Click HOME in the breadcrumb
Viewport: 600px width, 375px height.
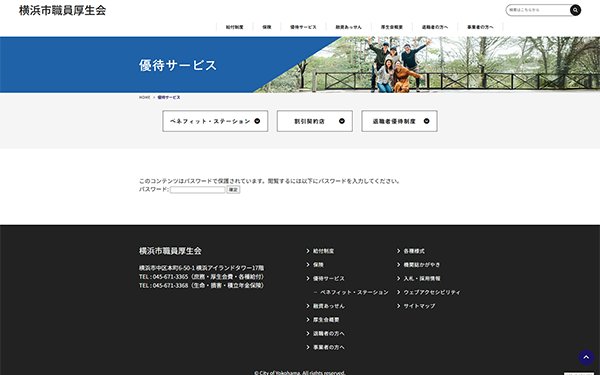(145, 97)
